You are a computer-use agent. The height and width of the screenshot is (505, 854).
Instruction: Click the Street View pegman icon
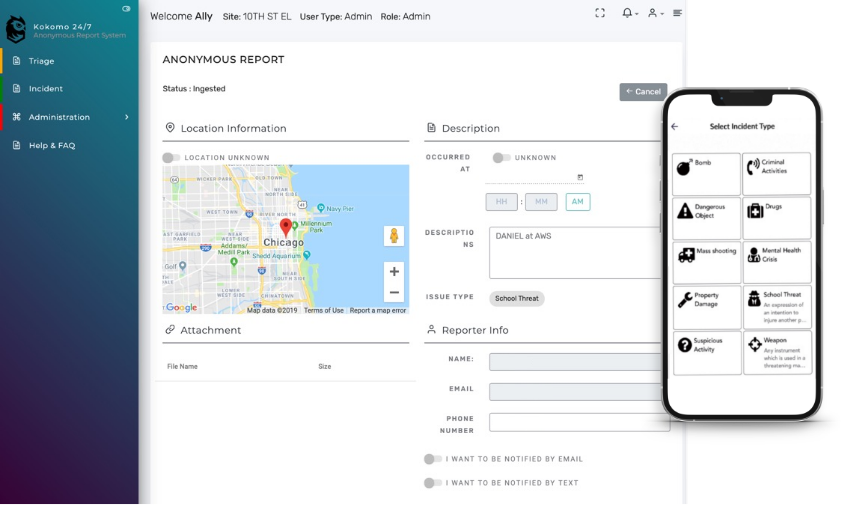point(394,236)
